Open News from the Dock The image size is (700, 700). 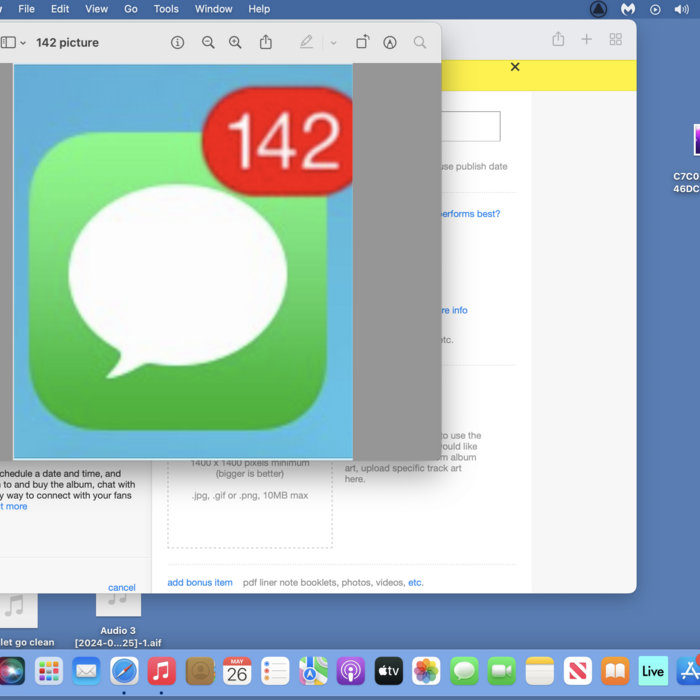[x=578, y=671]
